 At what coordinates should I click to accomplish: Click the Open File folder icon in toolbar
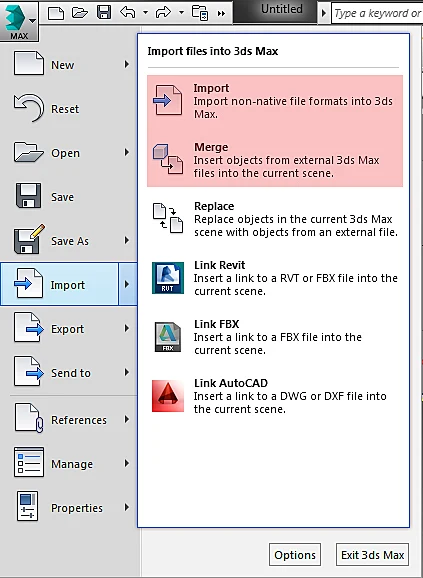80,13
